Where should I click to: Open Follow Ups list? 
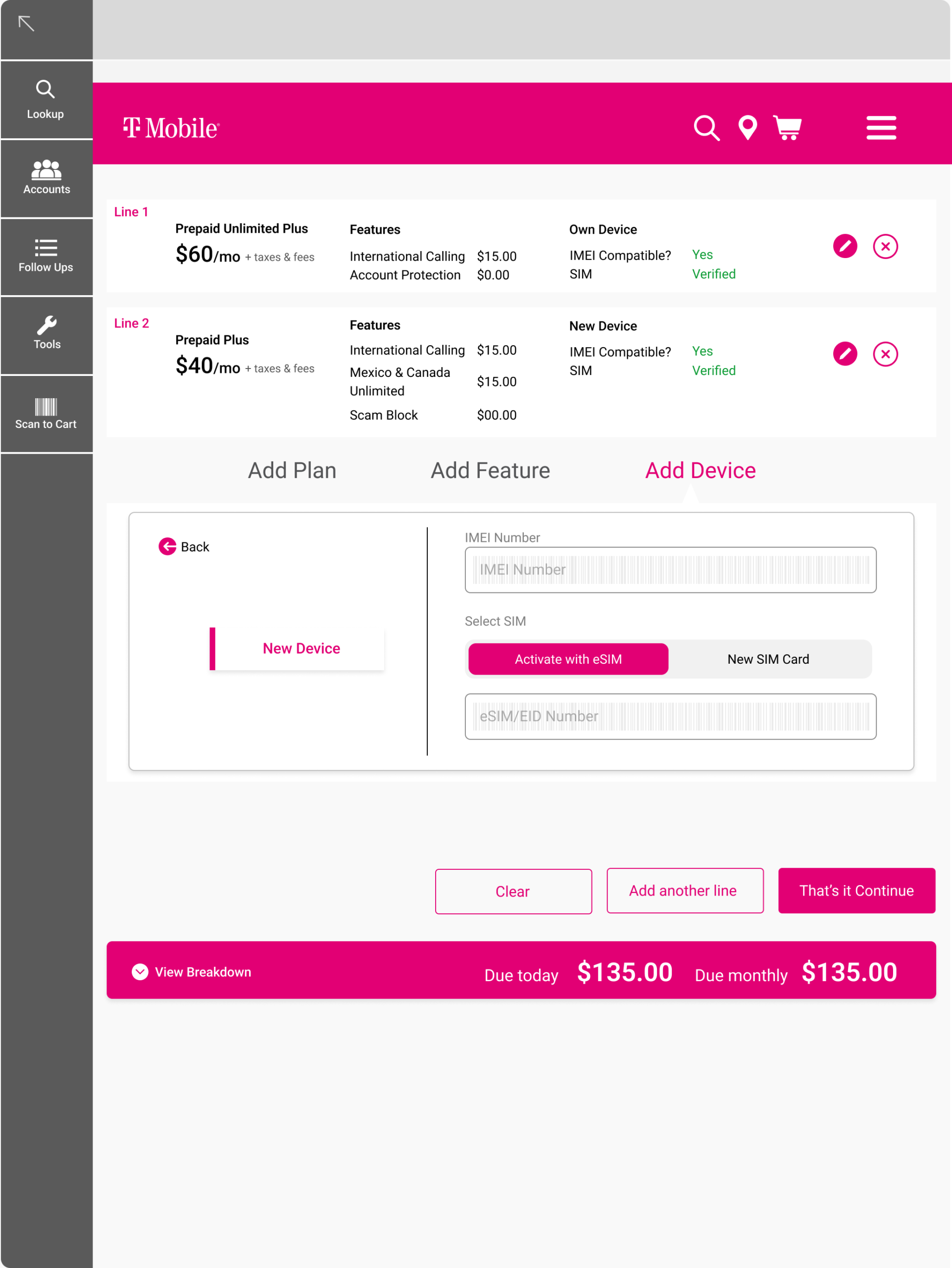click(x=46, y=255)
